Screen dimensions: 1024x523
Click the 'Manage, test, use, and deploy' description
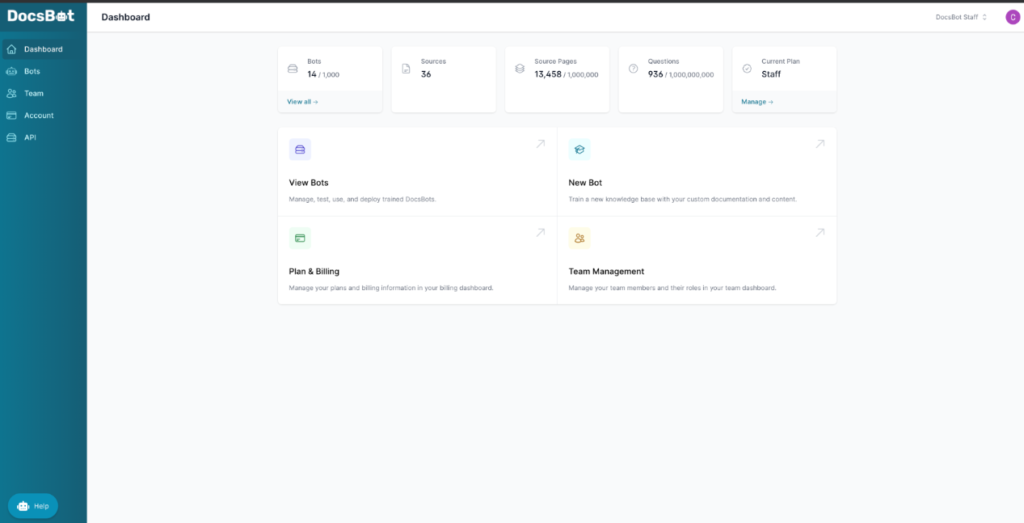click(x=362, y=199)
